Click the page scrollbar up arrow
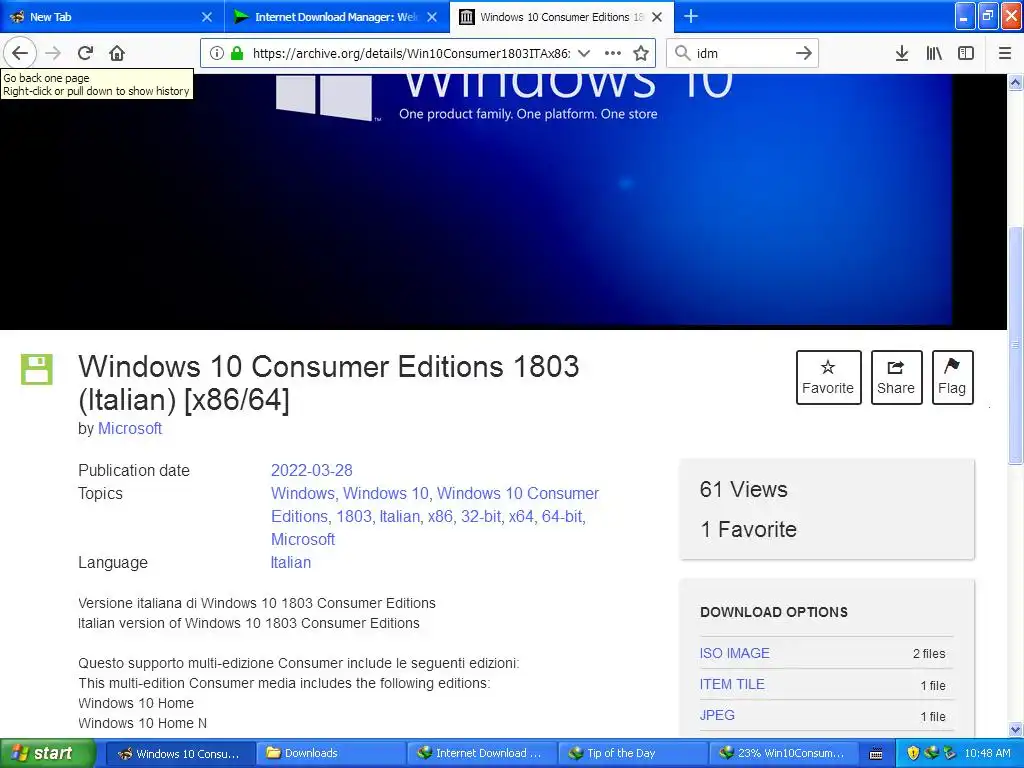This screenshot has width=1024, height=768. coord(1016,82)
